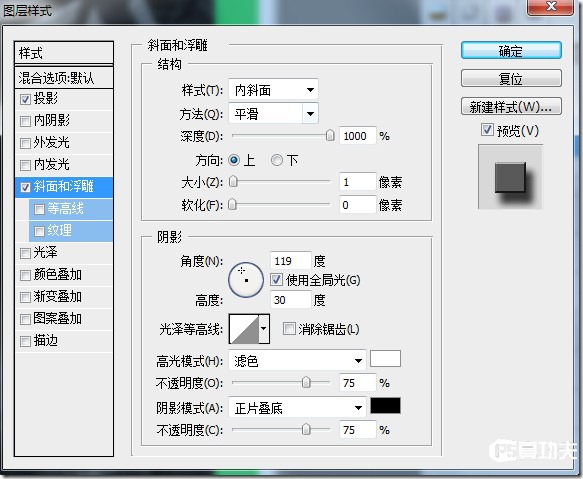The height and width of the screenshot is (479, 583).
Task: Open the 光泽等高线 picker arrow
Action: [264, 329]
